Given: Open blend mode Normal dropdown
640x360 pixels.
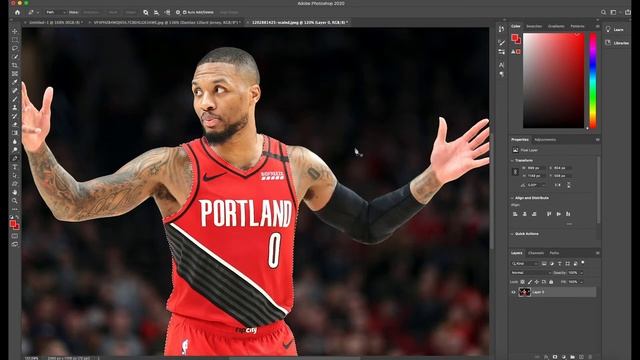Looking at the screenshot, I should pos(531,273).
